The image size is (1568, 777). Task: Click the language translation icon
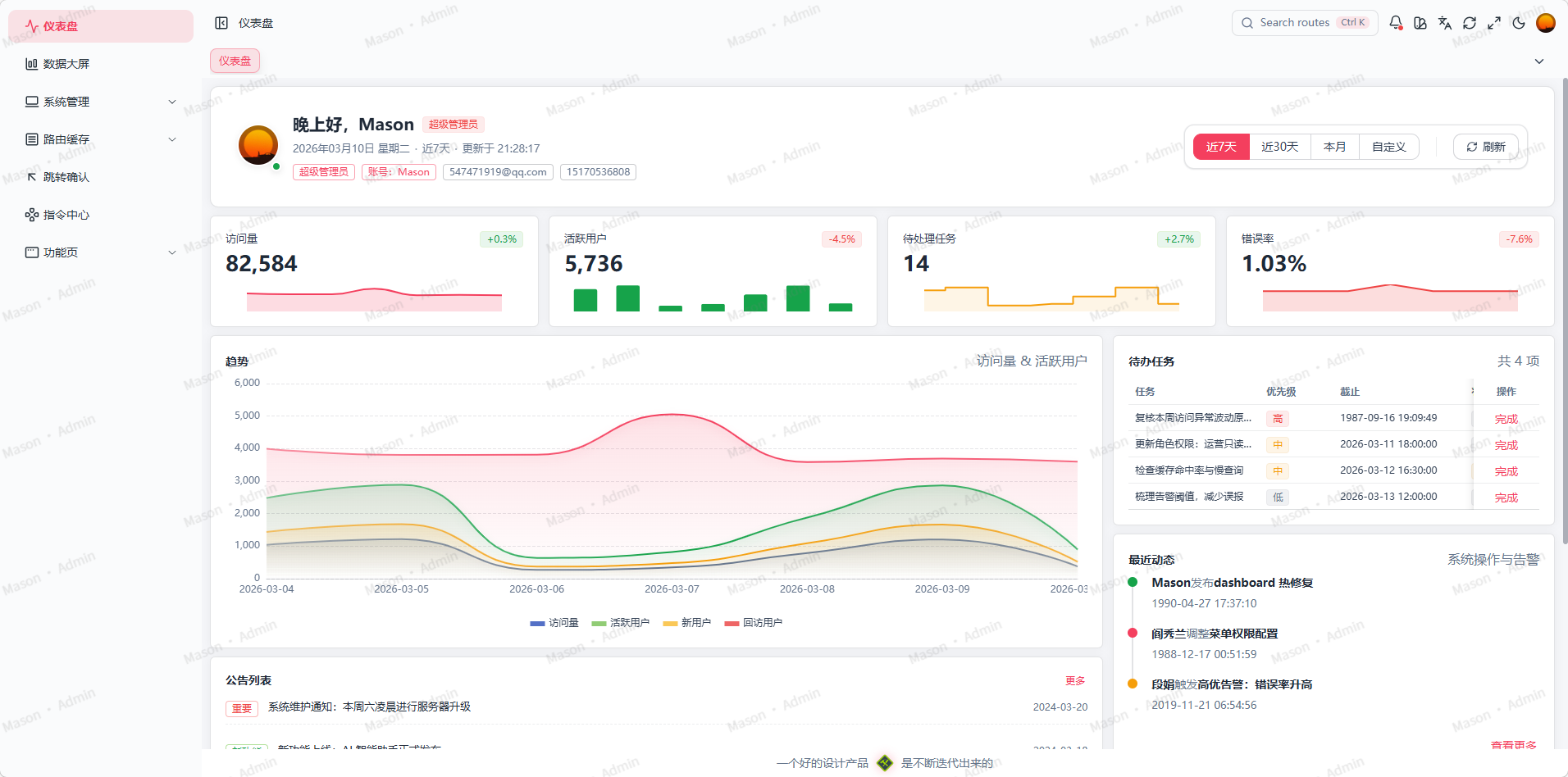(1445, 23)
